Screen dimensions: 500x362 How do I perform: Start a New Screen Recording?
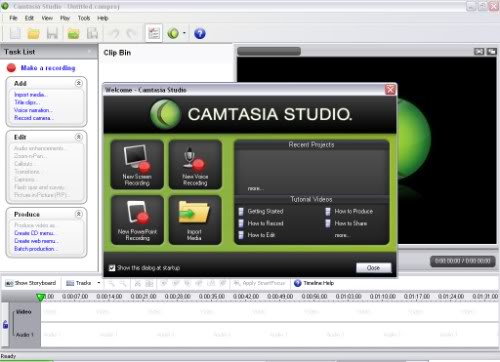pyautogui.click(x=137, y=165)
